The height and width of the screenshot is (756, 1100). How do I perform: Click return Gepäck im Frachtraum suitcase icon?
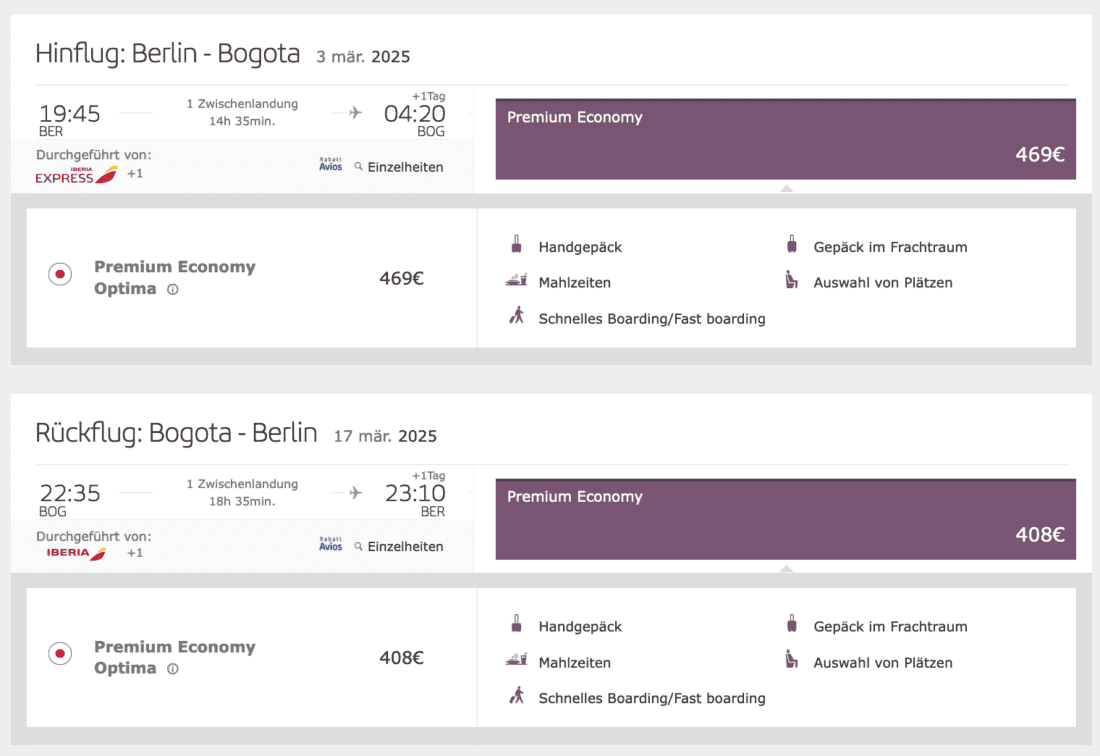[792, 625]
